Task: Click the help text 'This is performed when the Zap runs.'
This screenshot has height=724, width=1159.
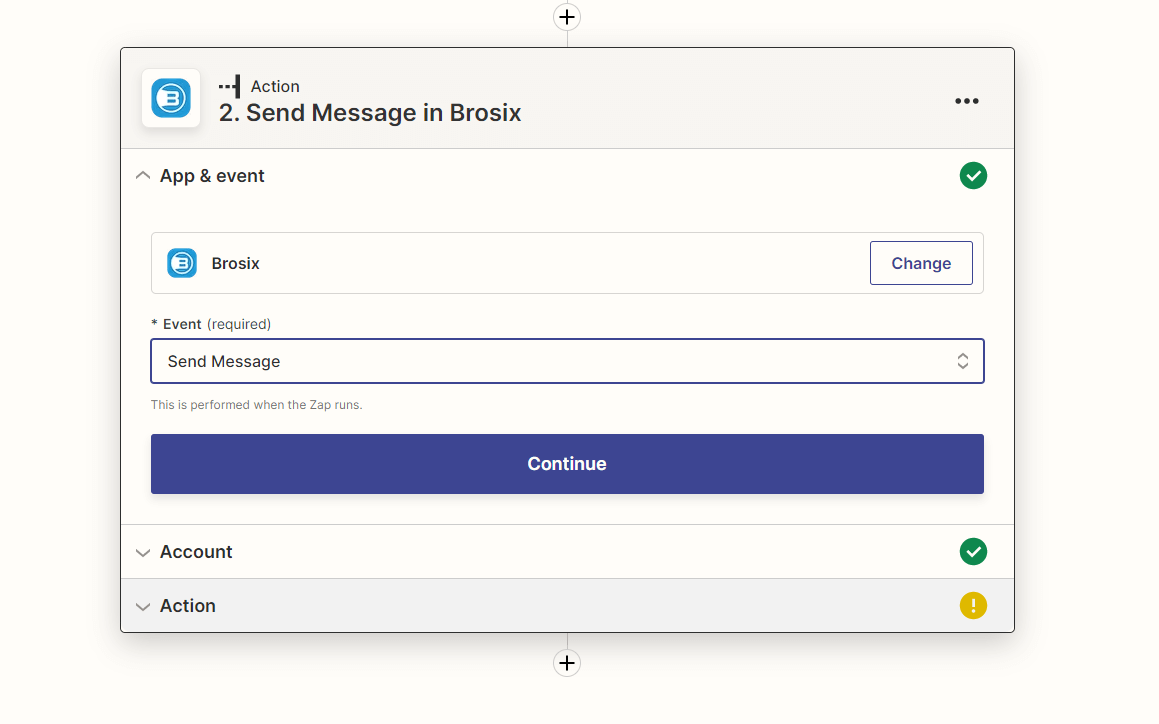Action: click(256, 405)
